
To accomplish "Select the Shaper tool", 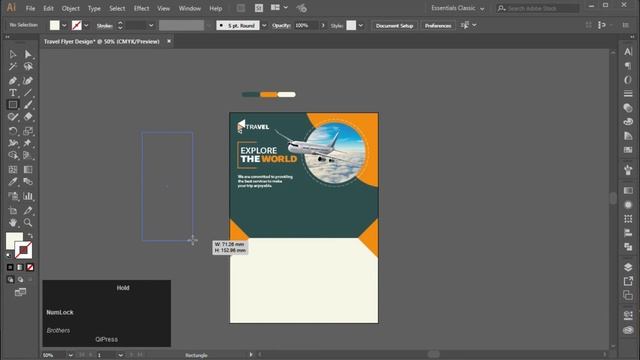I will (x=13, y=117).
